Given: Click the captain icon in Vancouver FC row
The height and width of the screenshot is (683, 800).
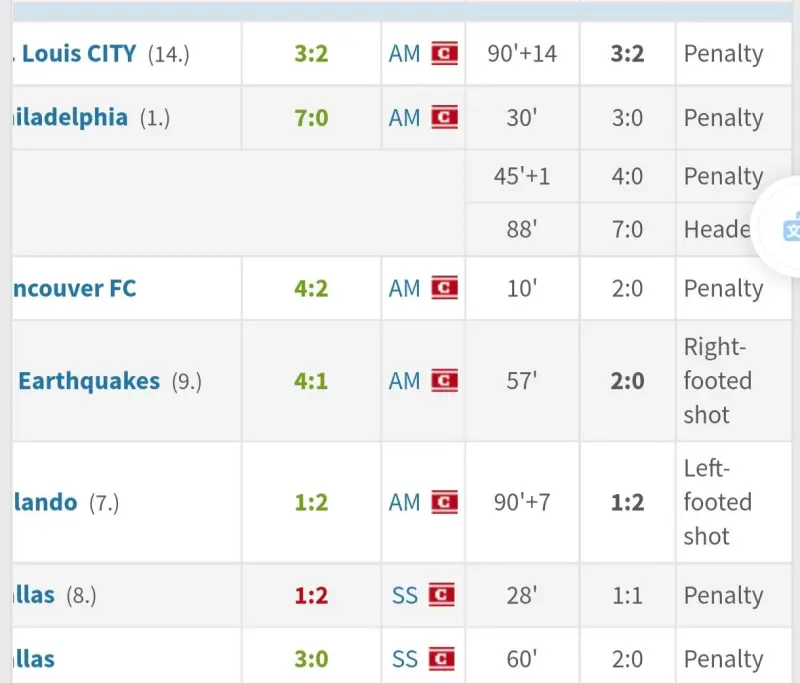Looking at the screenshot, I should point(445,289).
